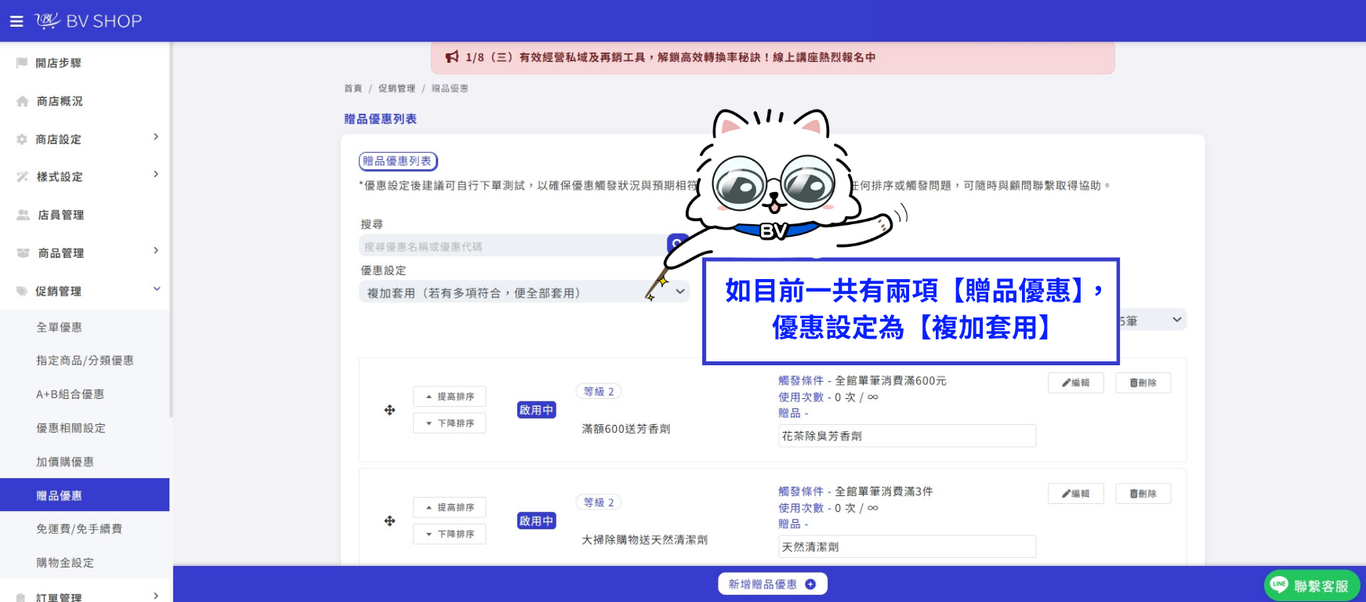The height and width of the screenshot is (602, 1366).
Task: Click the home icon beside 商店概況
Action: (x=22, y=101)
